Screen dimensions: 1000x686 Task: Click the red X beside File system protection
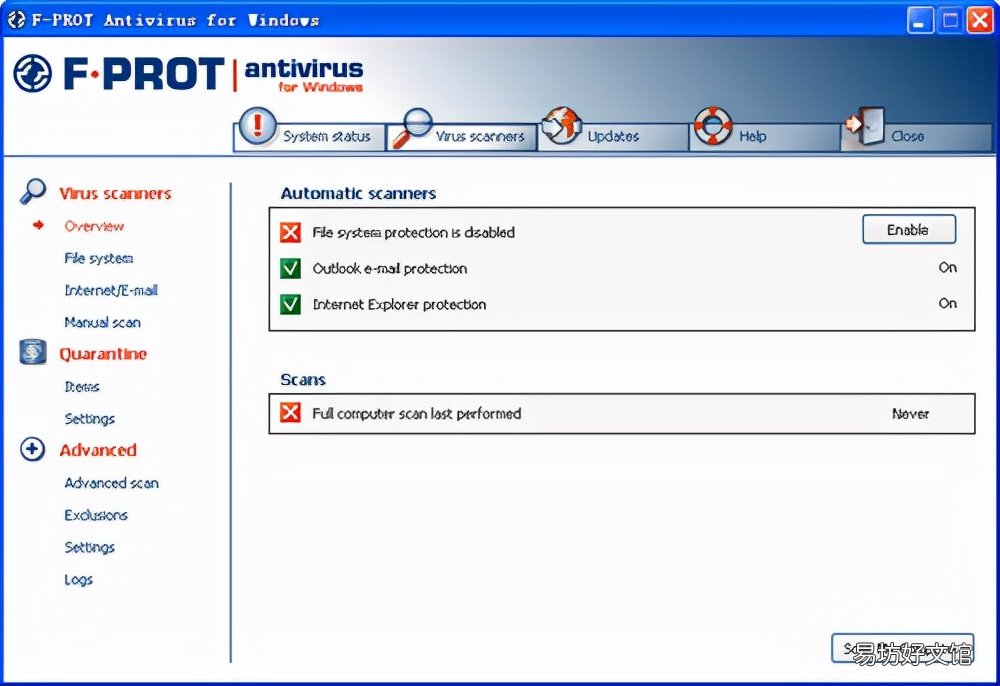point(290,232)
